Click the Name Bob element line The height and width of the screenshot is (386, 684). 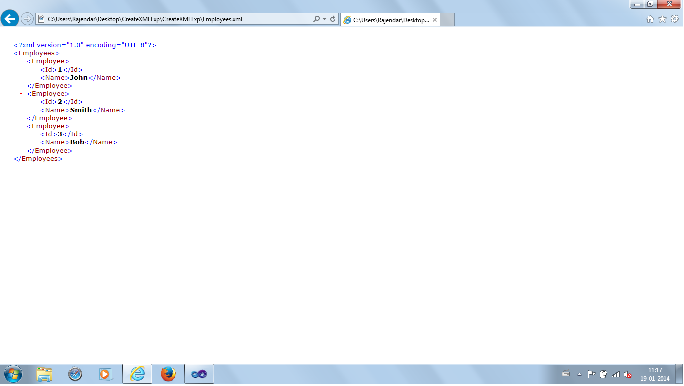tap(79, 142)
